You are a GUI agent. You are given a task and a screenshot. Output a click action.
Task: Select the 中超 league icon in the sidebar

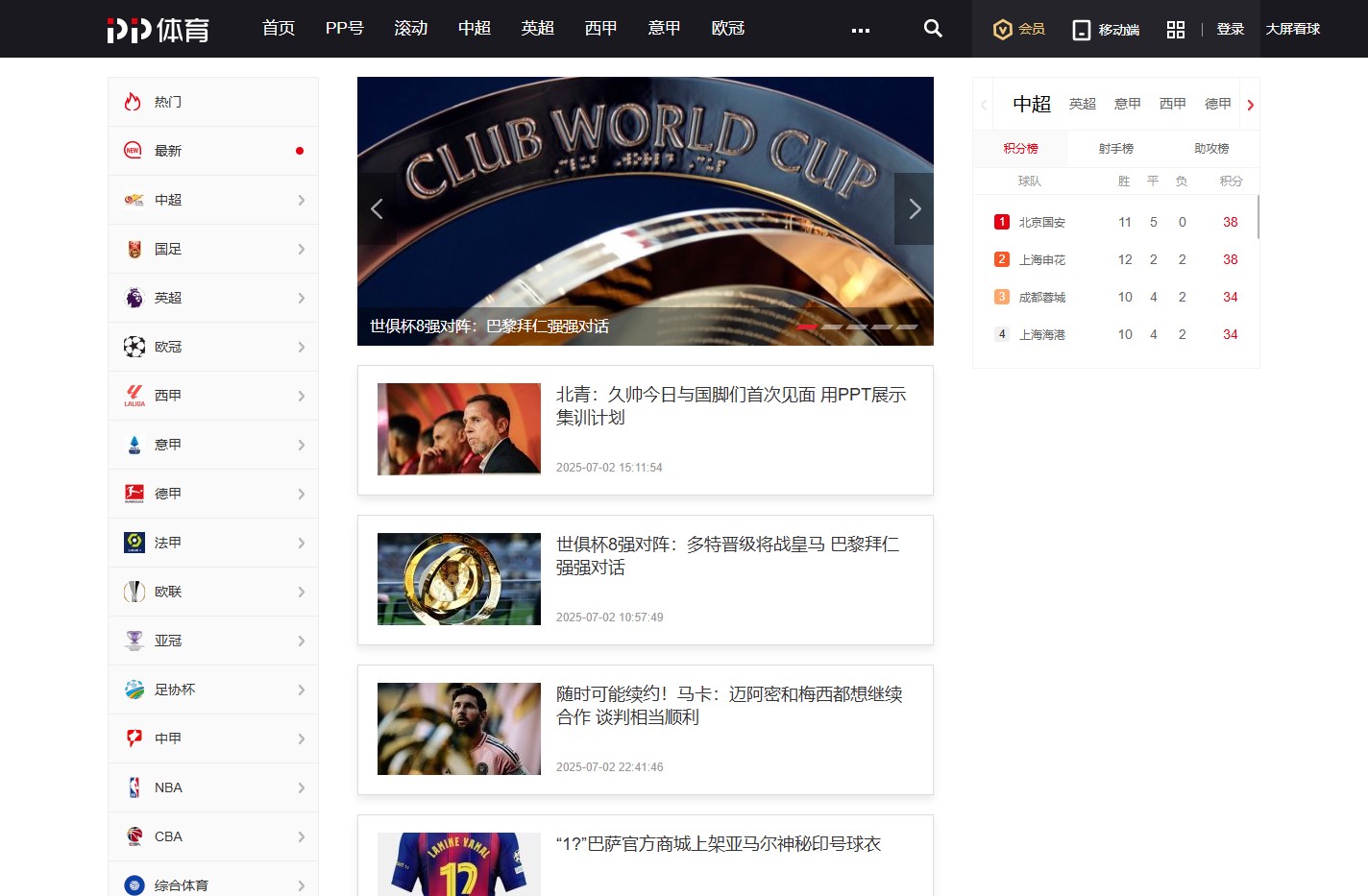134,200
